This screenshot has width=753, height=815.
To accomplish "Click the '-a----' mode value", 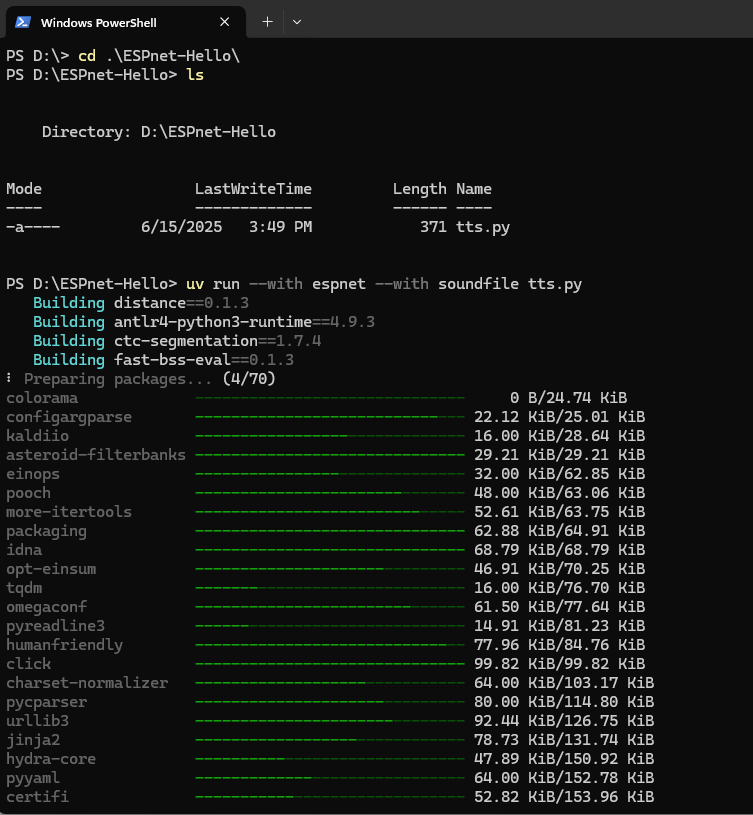I will [33, 227].
